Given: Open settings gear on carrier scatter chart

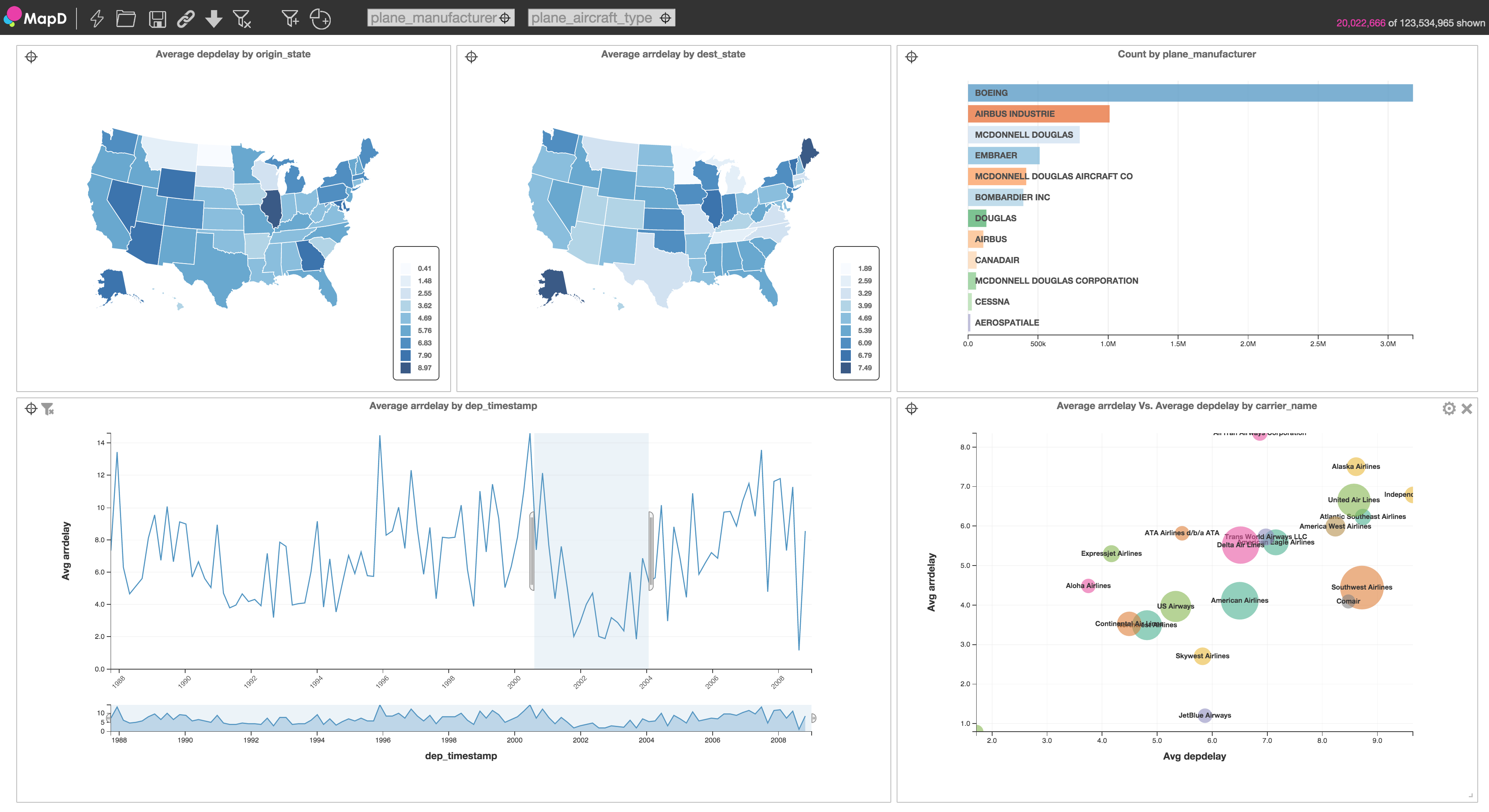Looking at the screenshot, I should coord(1449,409).
